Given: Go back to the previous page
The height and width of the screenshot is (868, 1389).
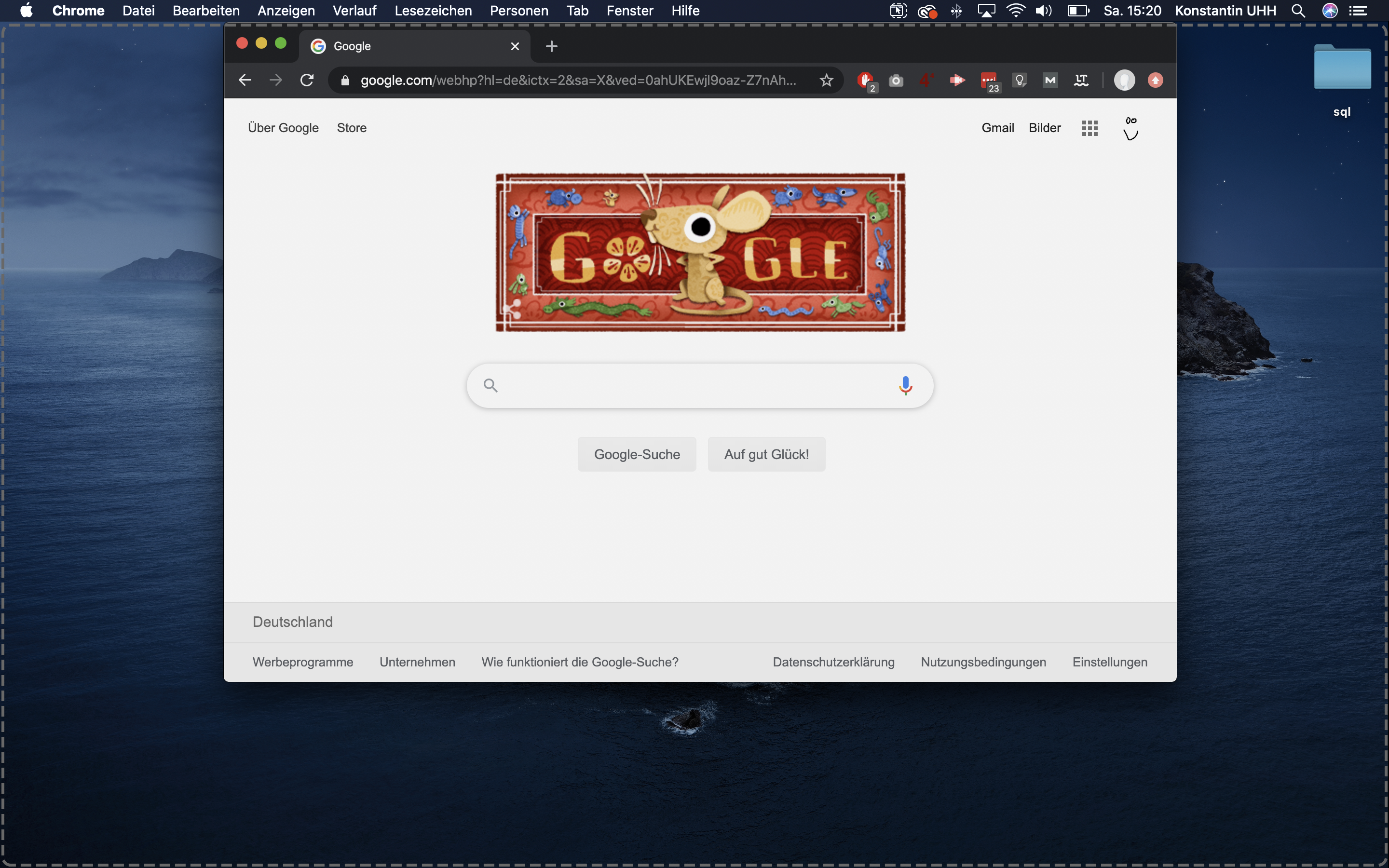Looking at the screenshot, I should point(245,81).
